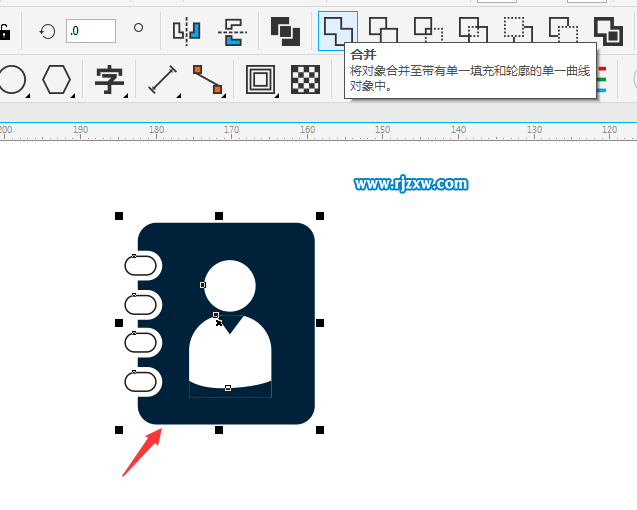Click the Create boundary icon

click(x=609, y=31)
